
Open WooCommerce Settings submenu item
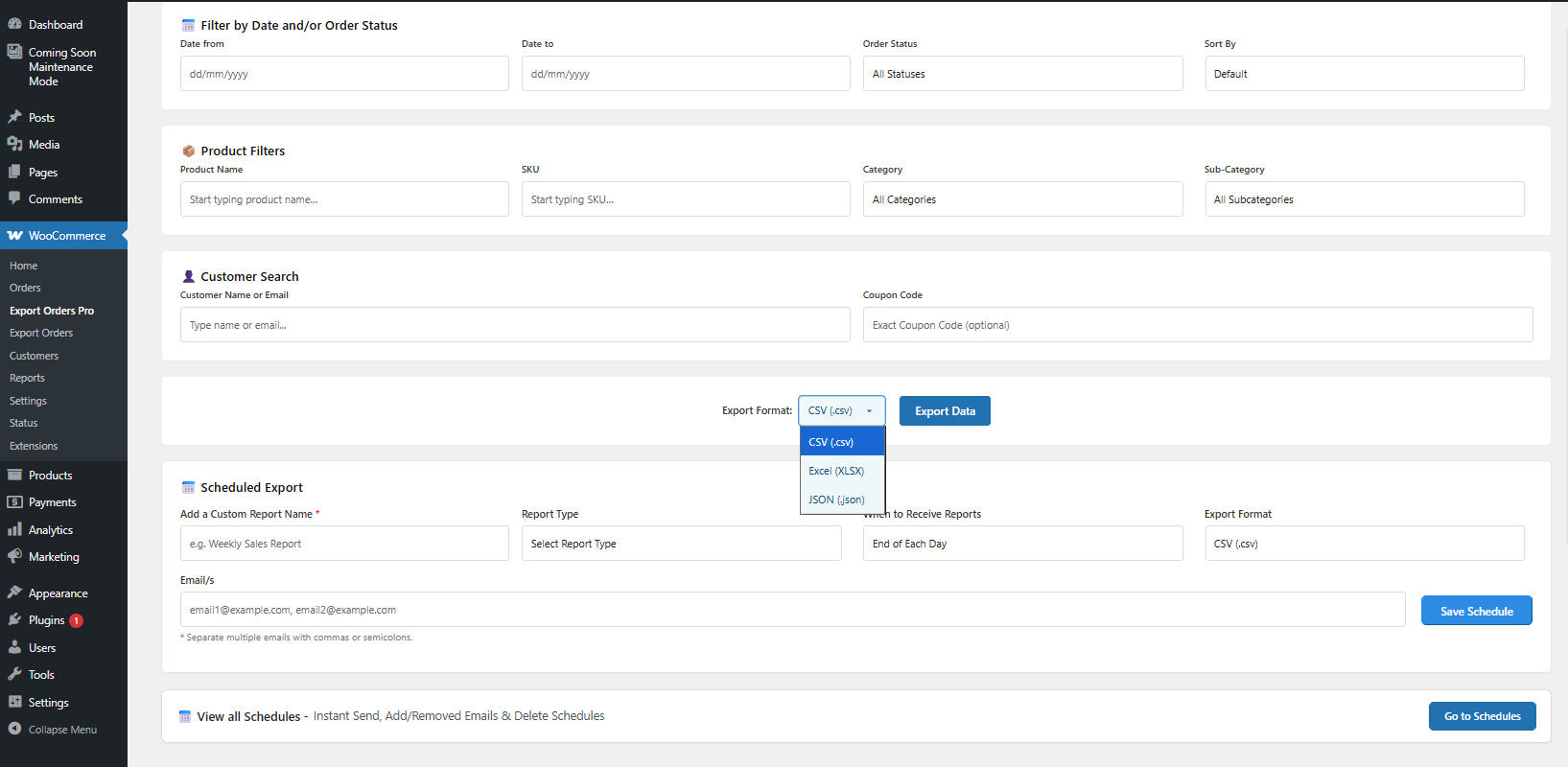click(28, 401)
